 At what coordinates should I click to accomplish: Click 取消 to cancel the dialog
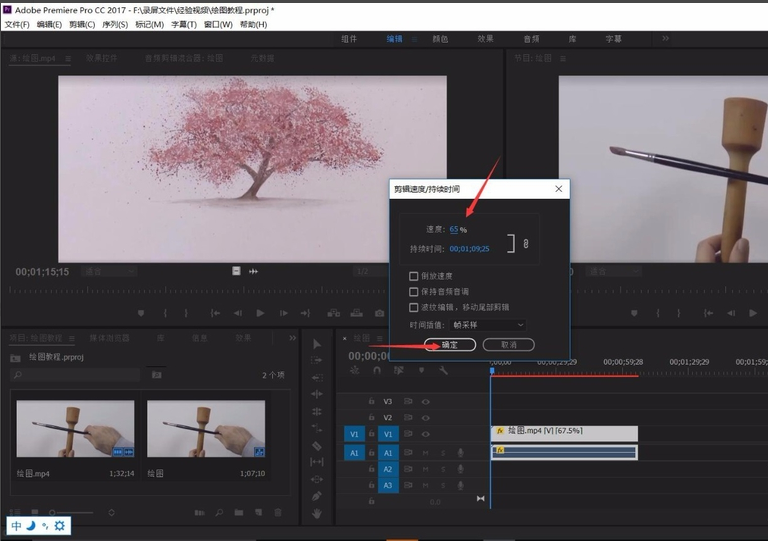[508, 345]
